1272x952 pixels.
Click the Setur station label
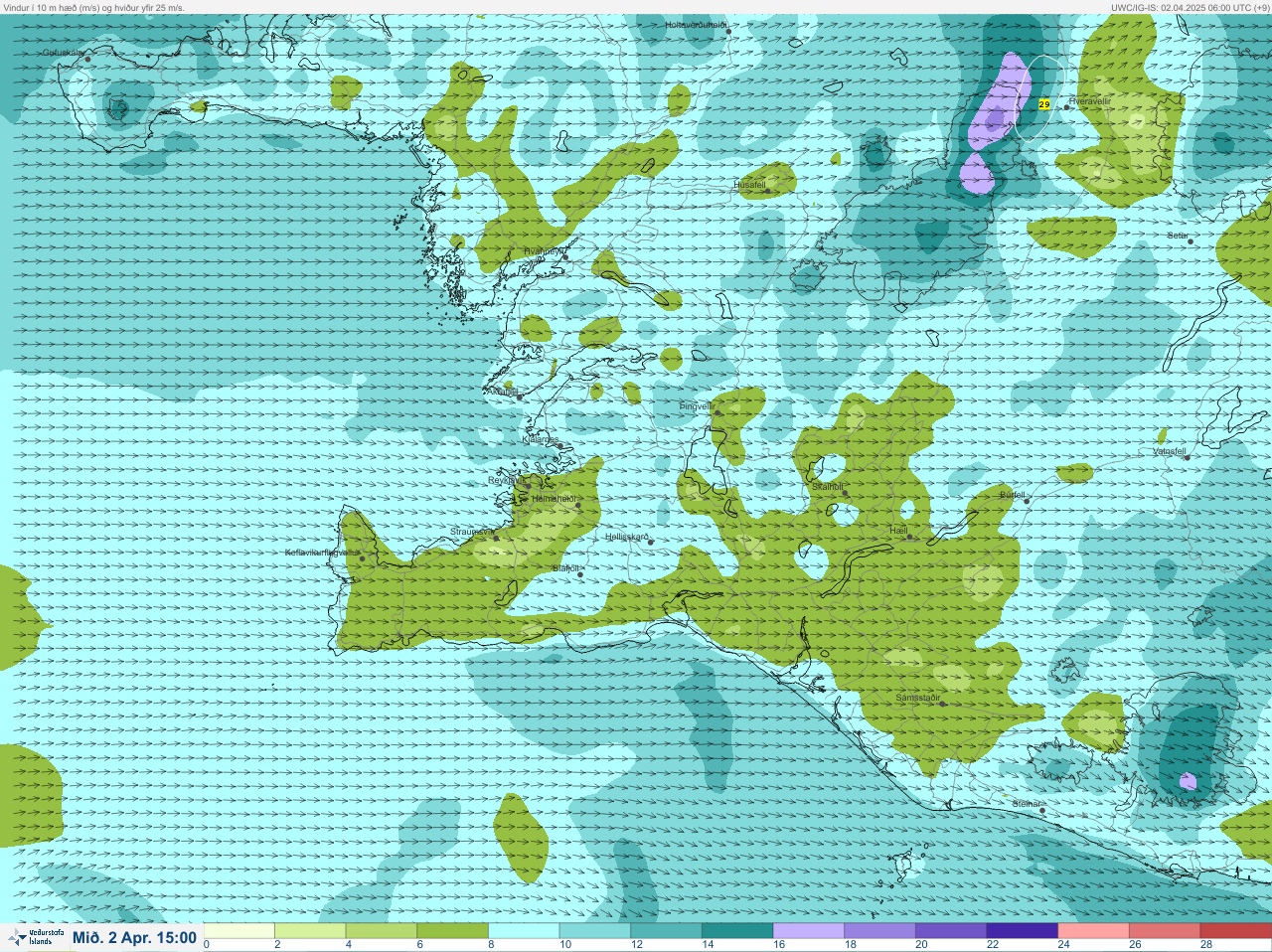click(x=1178, y=237)
